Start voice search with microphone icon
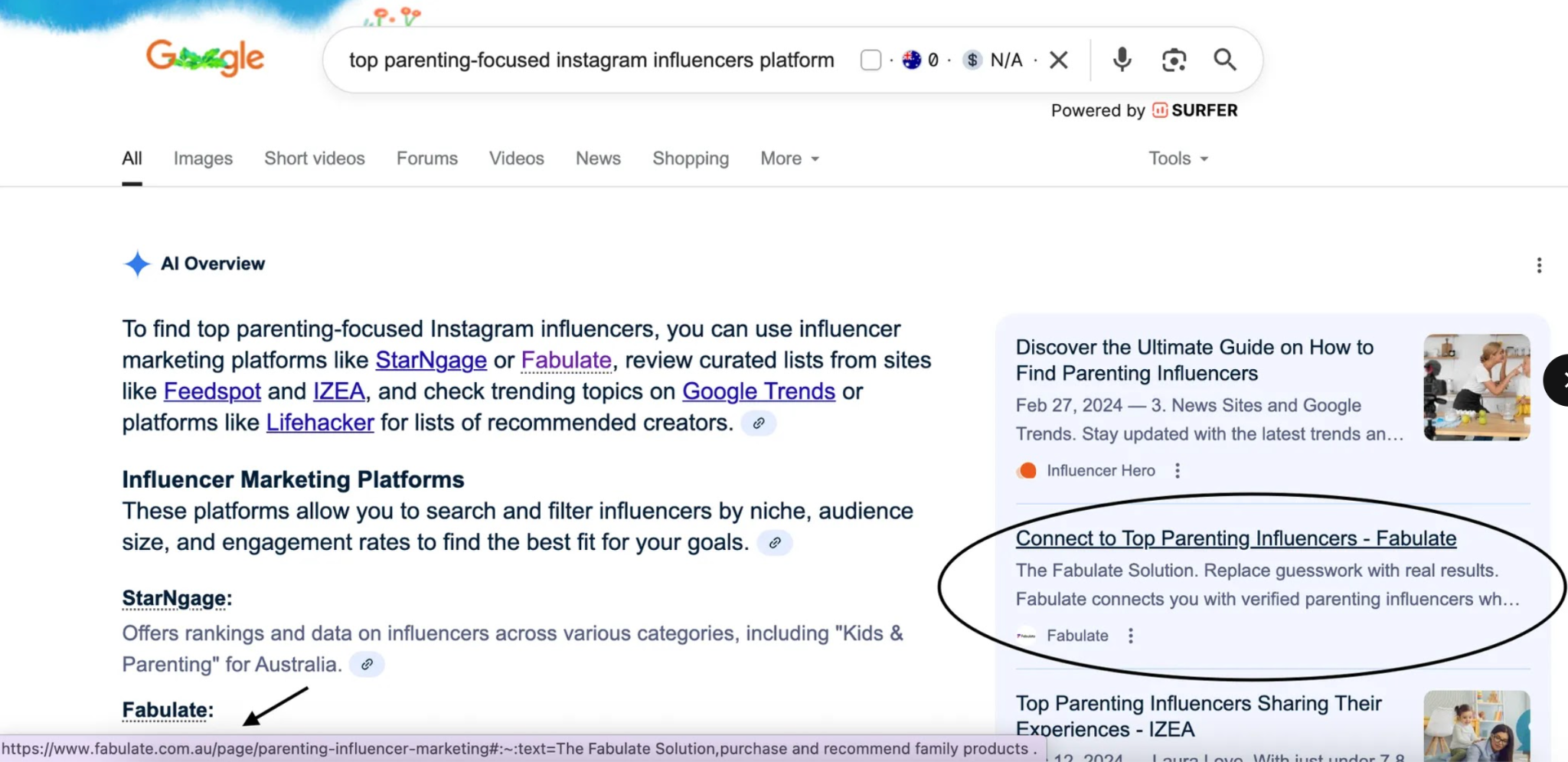Screen dimensions: 1568x762 (x=1122, y=60)
